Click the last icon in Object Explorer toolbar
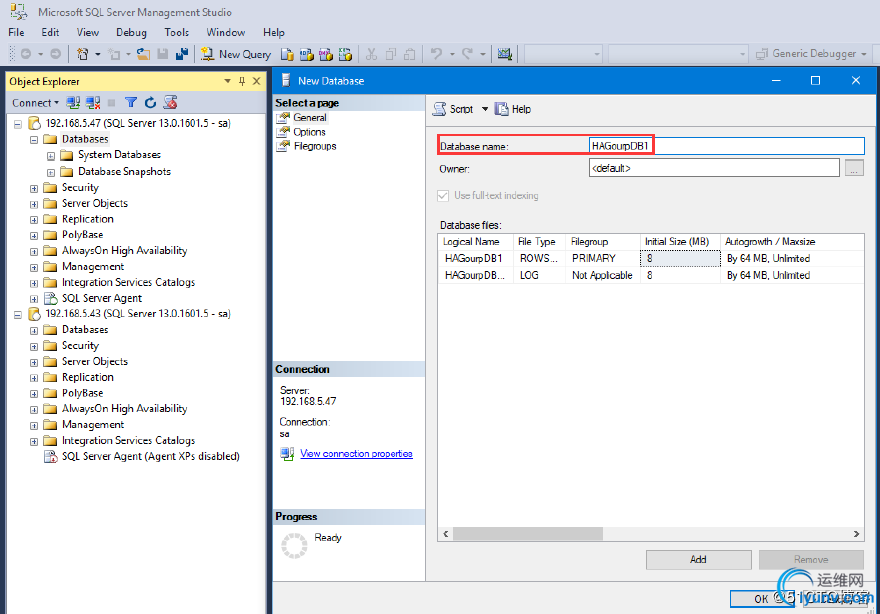880x614 pixels. 170,102
